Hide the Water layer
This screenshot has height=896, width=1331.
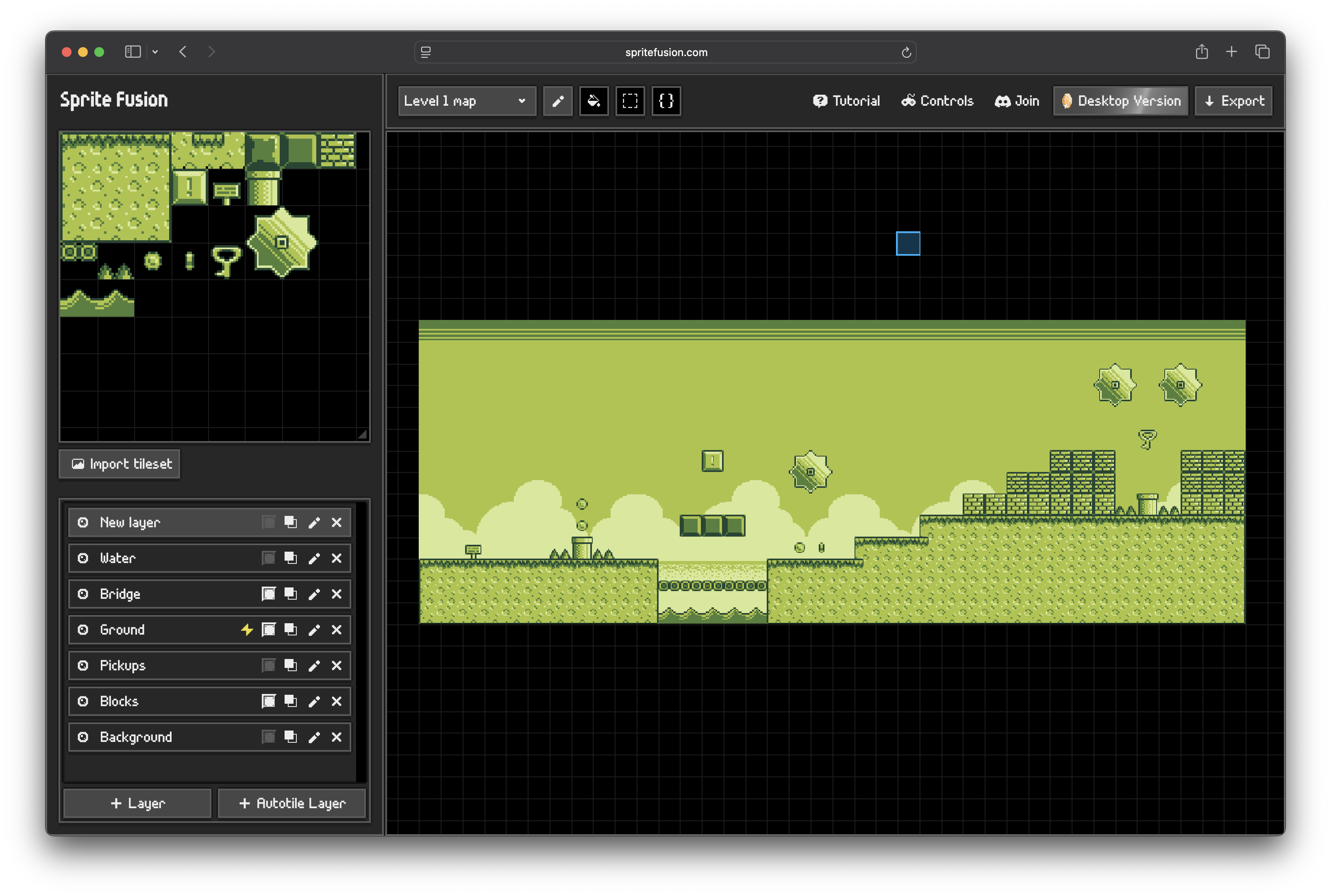[83, 558]
